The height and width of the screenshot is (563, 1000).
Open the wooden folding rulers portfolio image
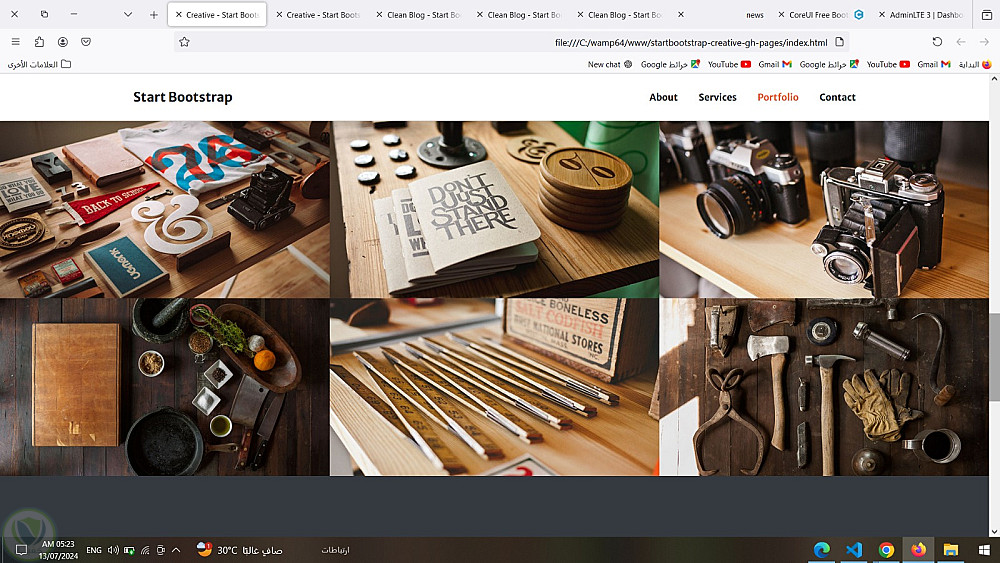click(x=494, y=387)
